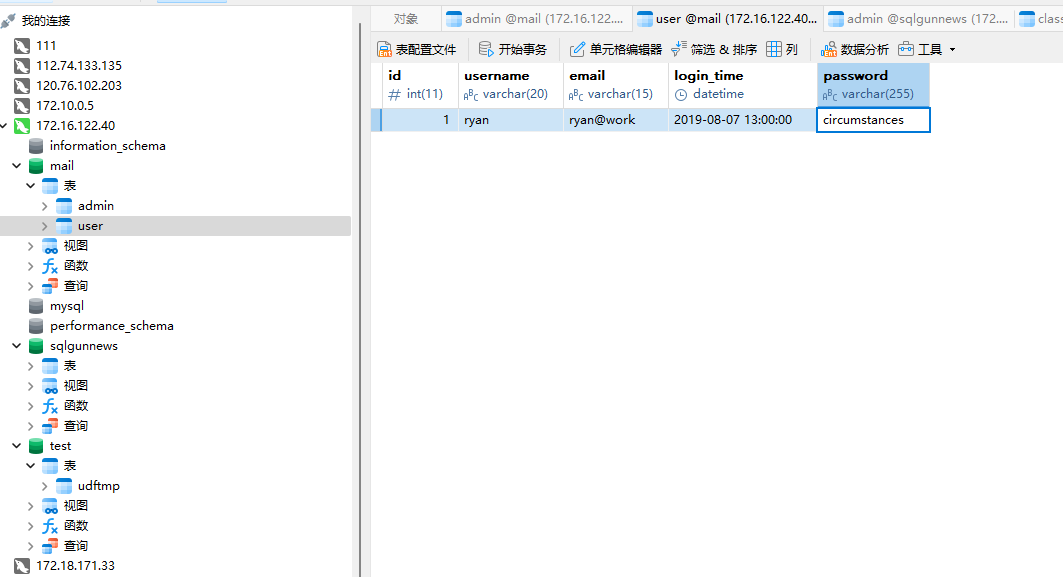Select connection 172.18.171.33 icon
1063x577 pixels.
(22, 565)
